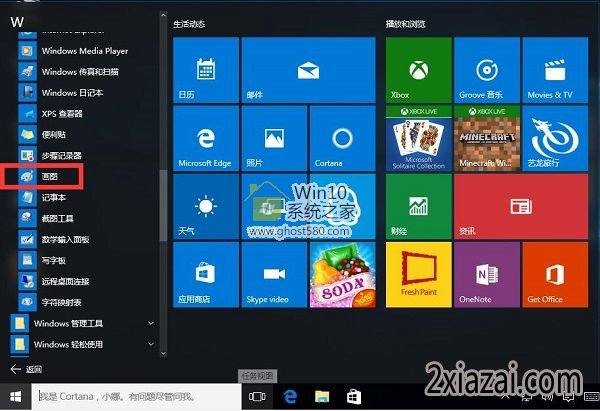Click the Windows Start button
The width and height of the screenshot is (600, 411).
[x=15, y=397]
